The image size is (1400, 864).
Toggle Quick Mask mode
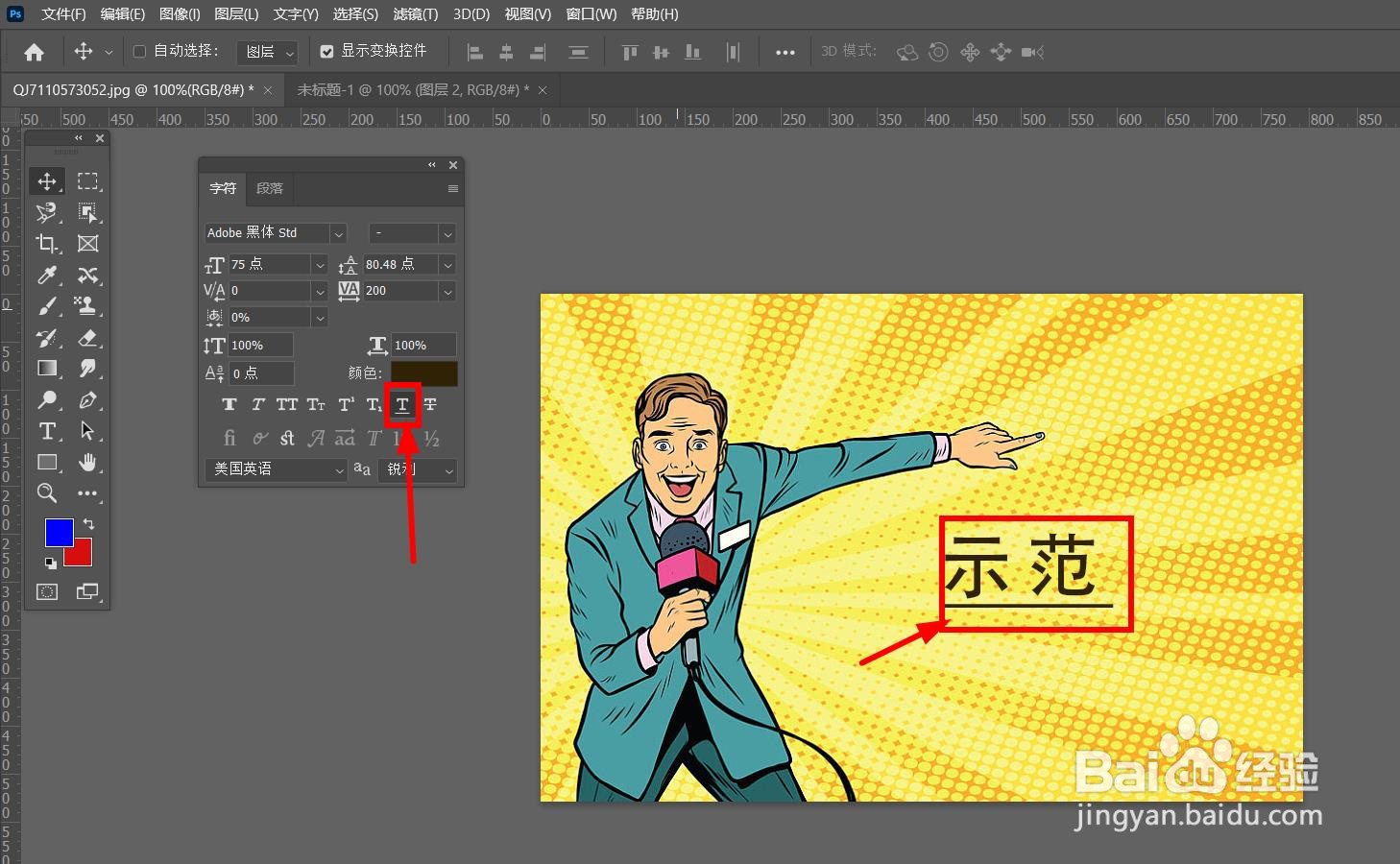46,592
